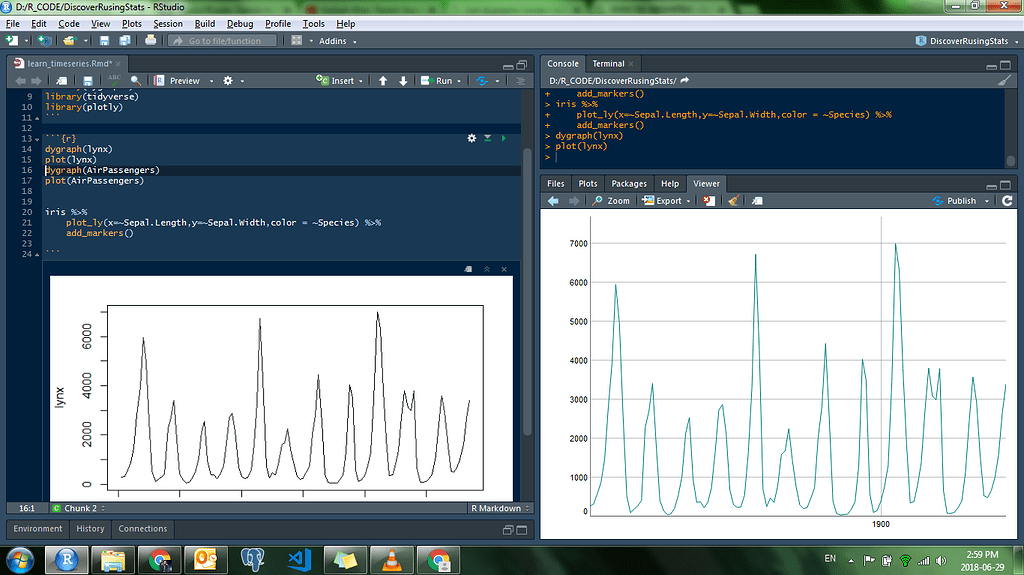The height and width of the screenshot is (575, 1024).
Task: Click the Print document icon
Action: pos(150,41)
